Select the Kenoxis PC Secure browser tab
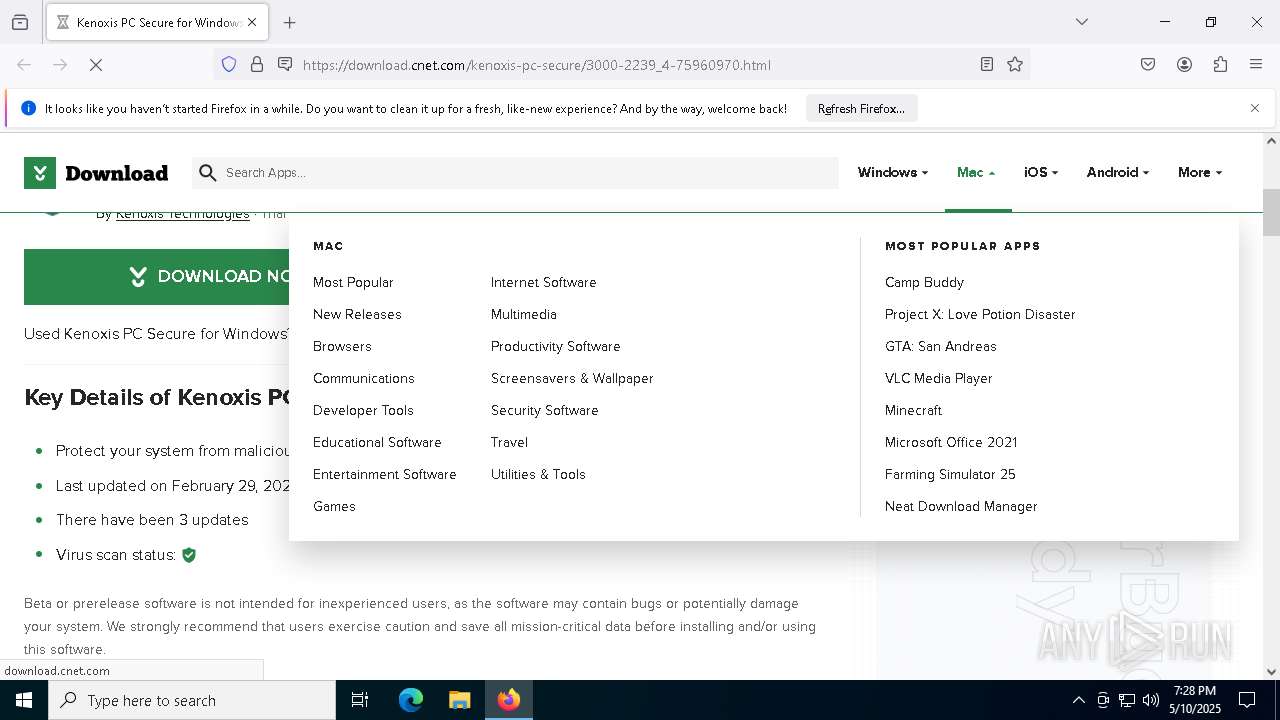Image resolution: width=1280 pixels, height=720 pixels. 157,22
